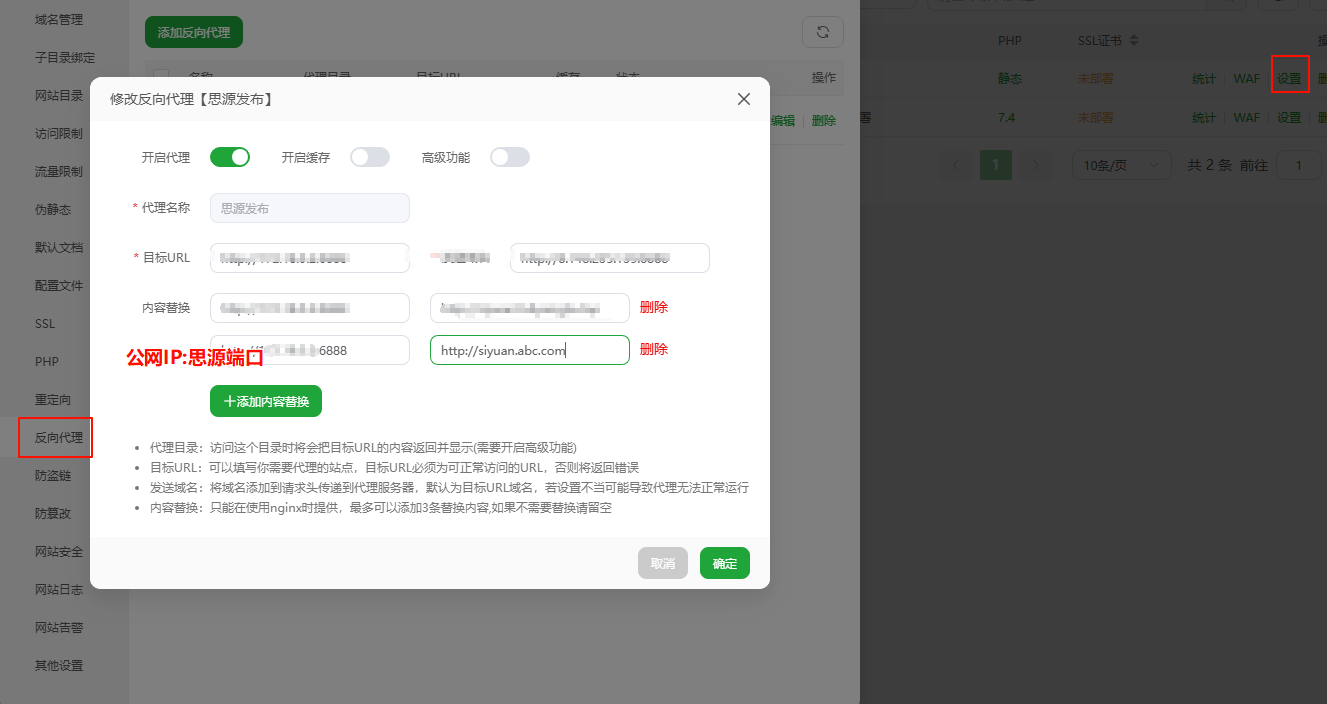Open 设置 for the PHP 7.4 site row
The height and width of the screenshot is (704, 1327).
pyautogui.click(x=1289, y=117)
